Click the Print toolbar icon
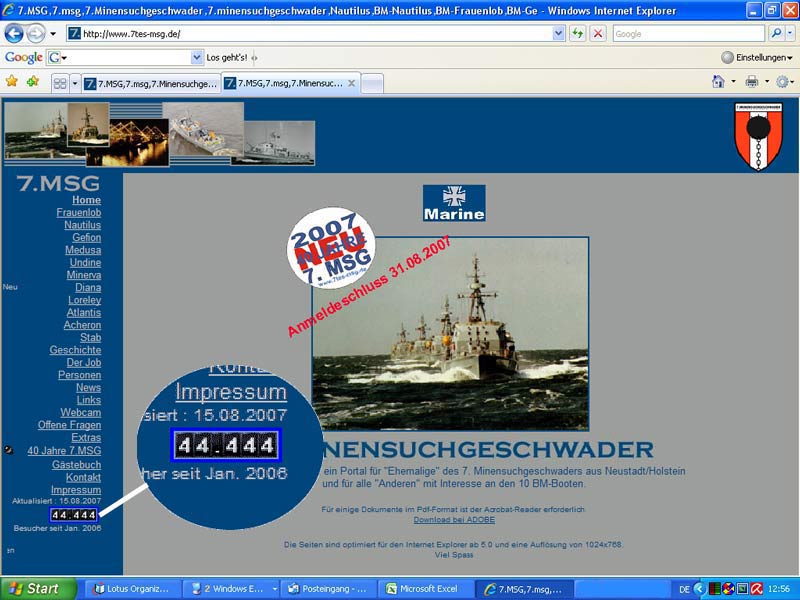 click(752, 82)
